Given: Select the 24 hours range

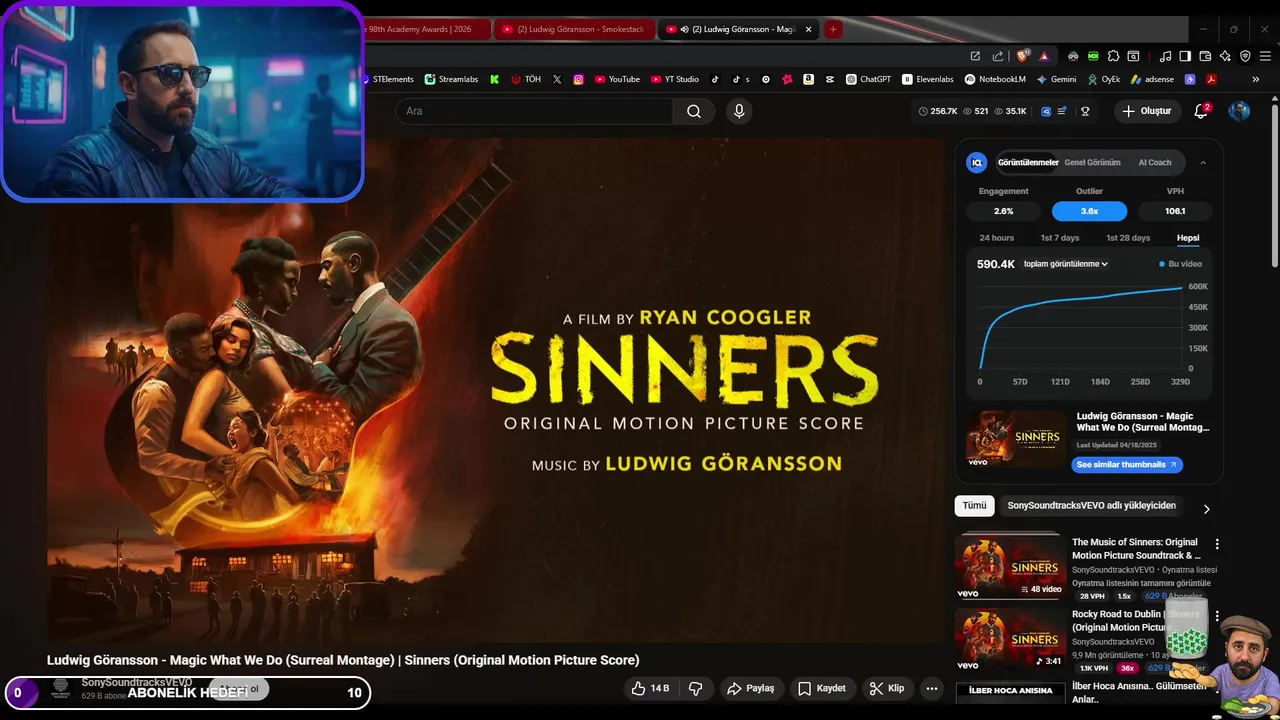Looking at the screenshot, I should pyautogui.click(x=996, y=238).
